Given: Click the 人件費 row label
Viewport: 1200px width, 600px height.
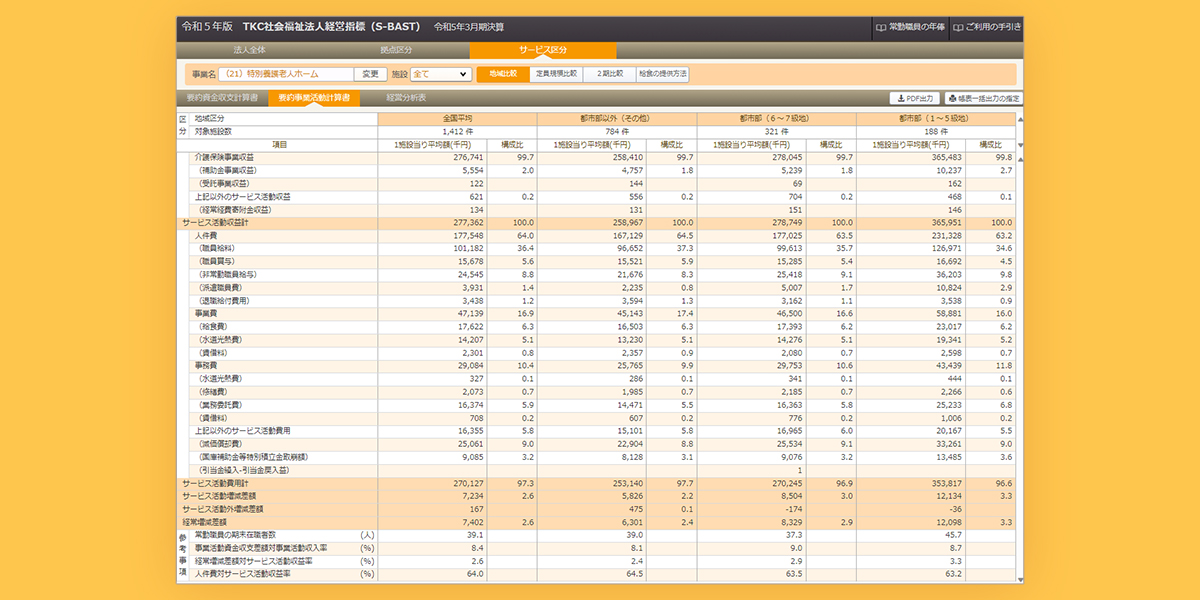Looking at the screenshot, I should (204, 236).
